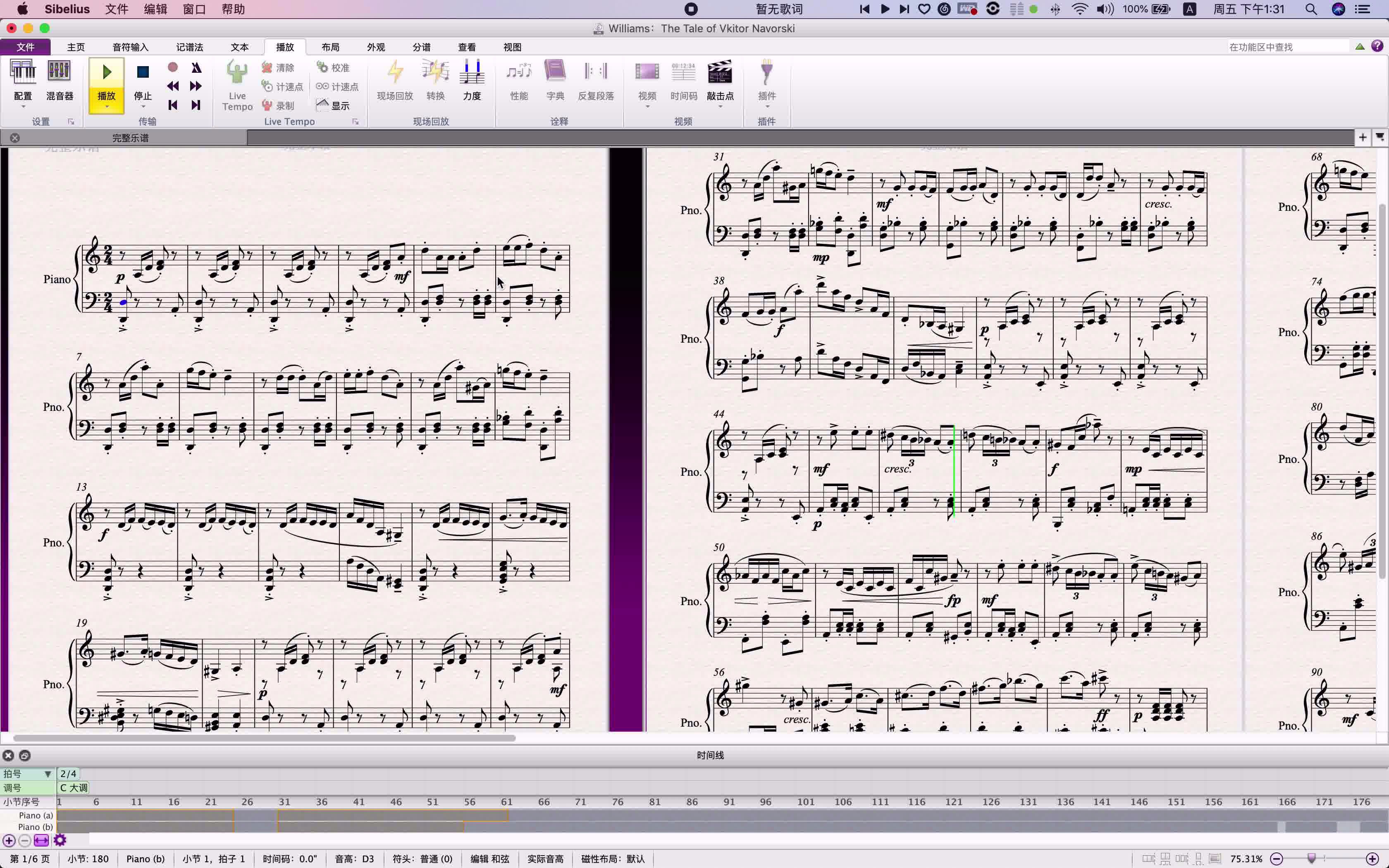Expand the 插件 dropdown arrow
This screenshot has width=1389, height=868.
coord(767,107)
